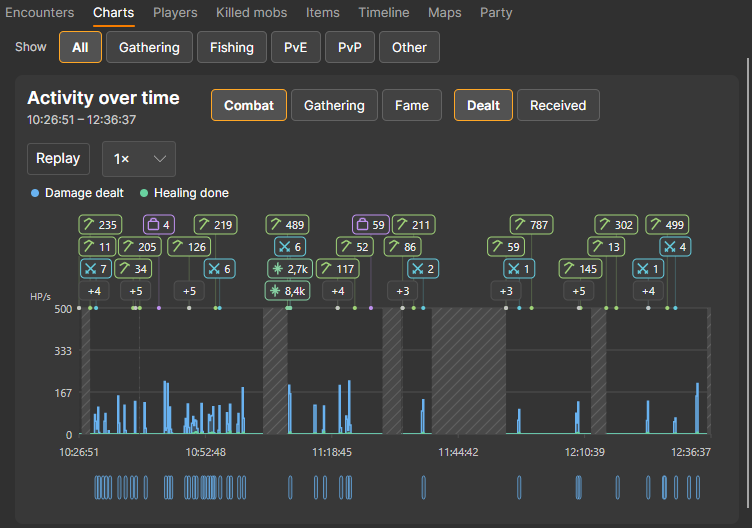Select the gathering 11 event badge
The width and height of the screenshot is (752, 528).
(97, 246)
